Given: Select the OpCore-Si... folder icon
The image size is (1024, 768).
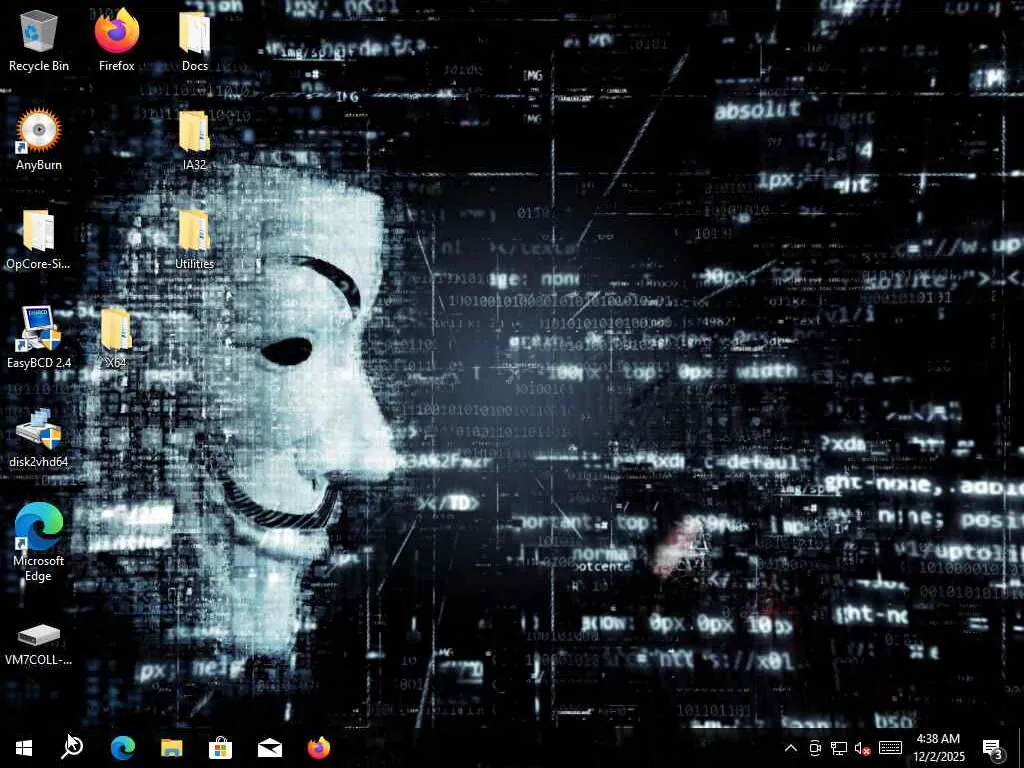Looking at the screenshot, I should coord(39,239).
